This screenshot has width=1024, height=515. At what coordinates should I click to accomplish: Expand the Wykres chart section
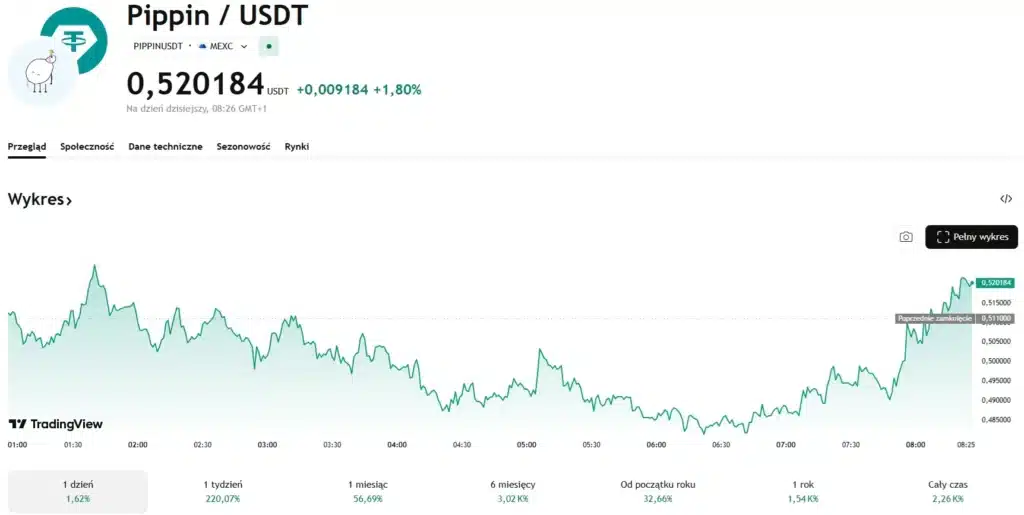click(40, 200)
